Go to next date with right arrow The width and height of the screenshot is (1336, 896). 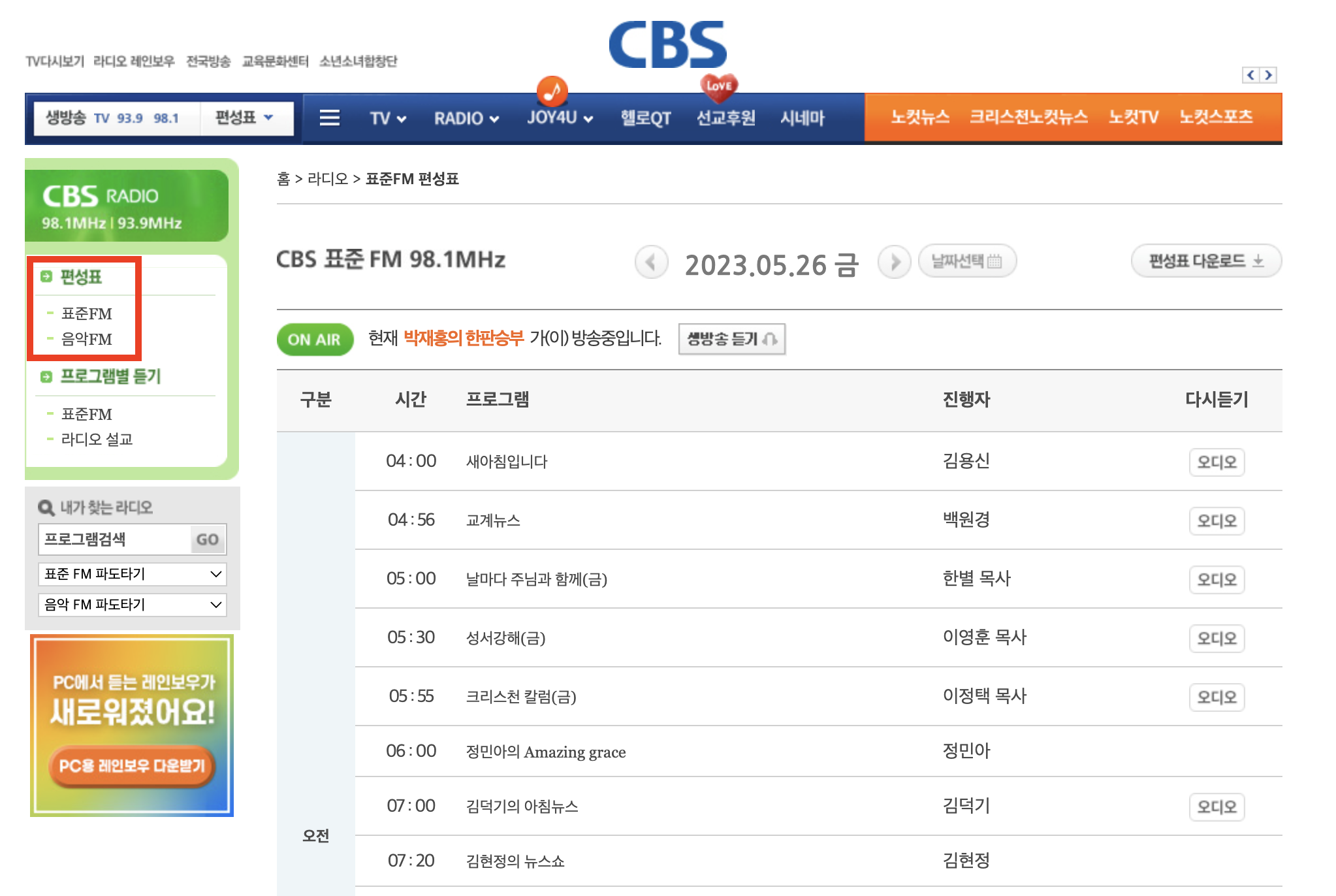point(894,263)
